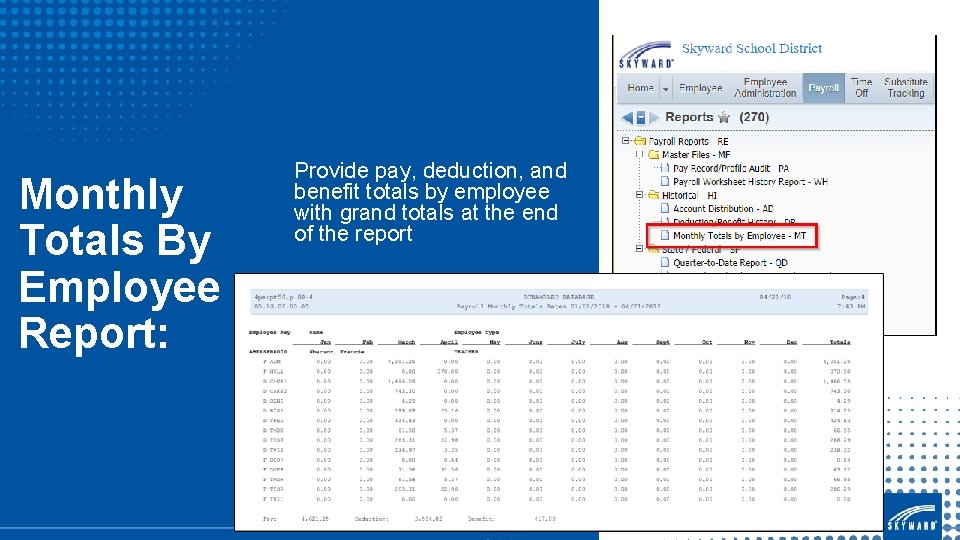Click the April column header in the report

point(449,342)
